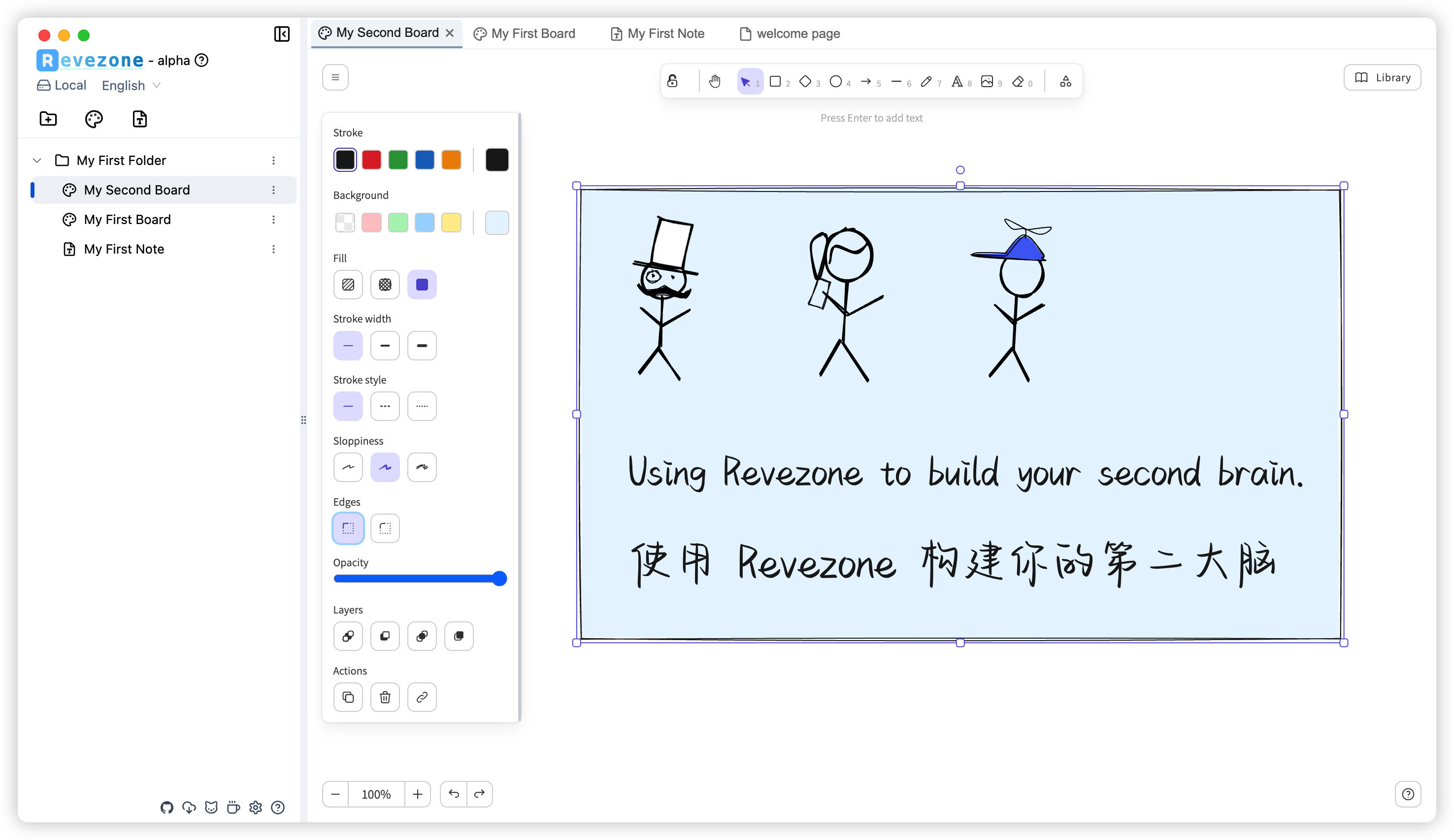Set stroke style to dashed

pyautogui.click(x=385, y=406)
